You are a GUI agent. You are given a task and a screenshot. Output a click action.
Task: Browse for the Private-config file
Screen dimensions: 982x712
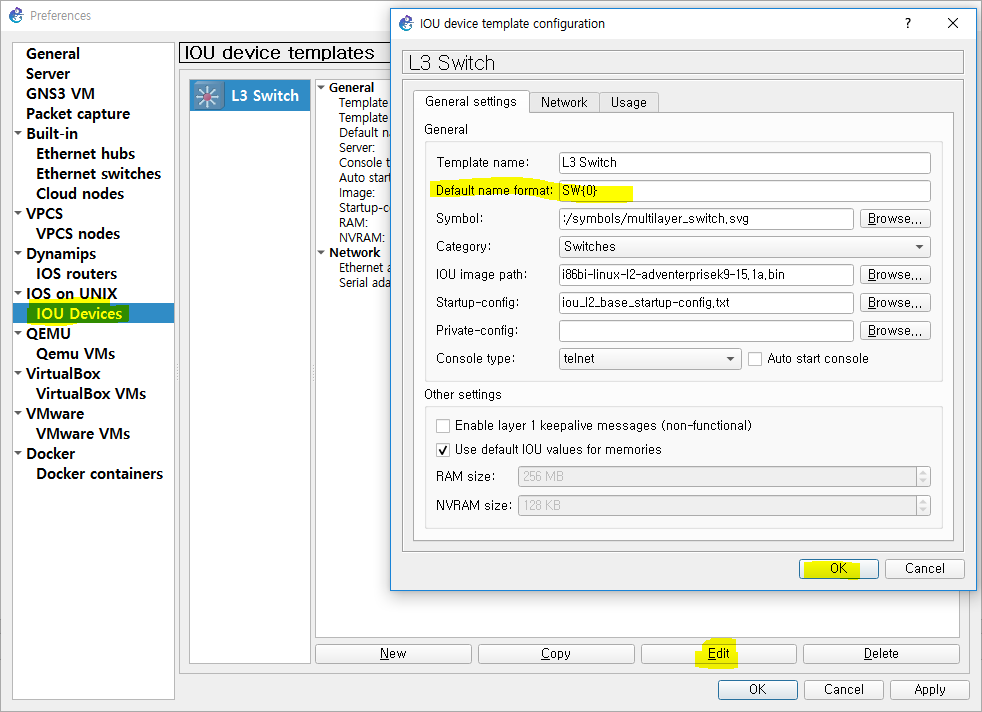point(895,331)
